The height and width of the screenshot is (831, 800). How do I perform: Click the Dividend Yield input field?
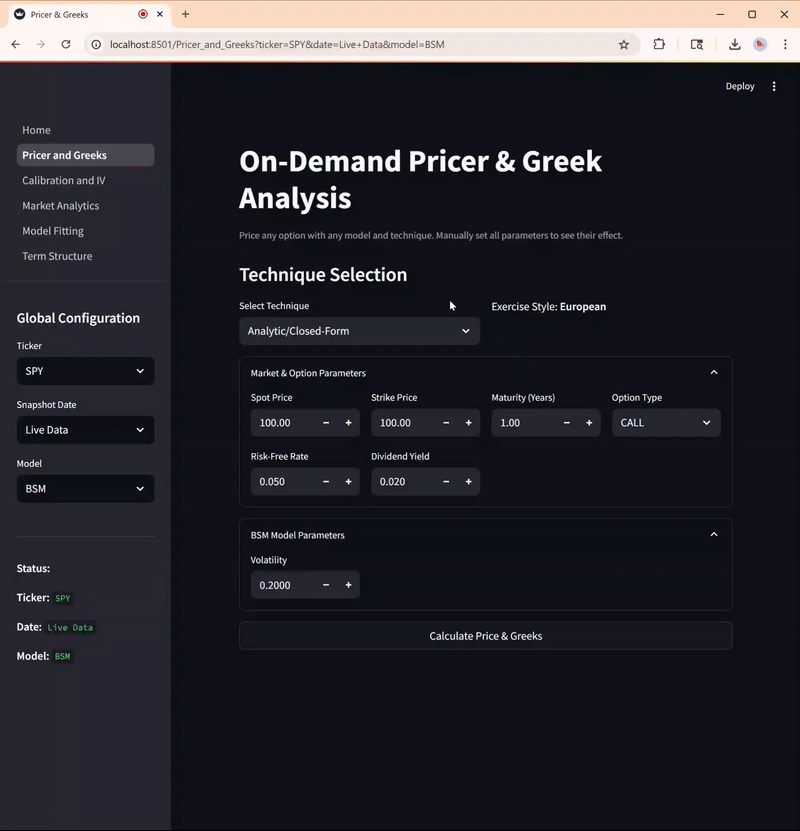pyautogui.click(x=404, y=482)
